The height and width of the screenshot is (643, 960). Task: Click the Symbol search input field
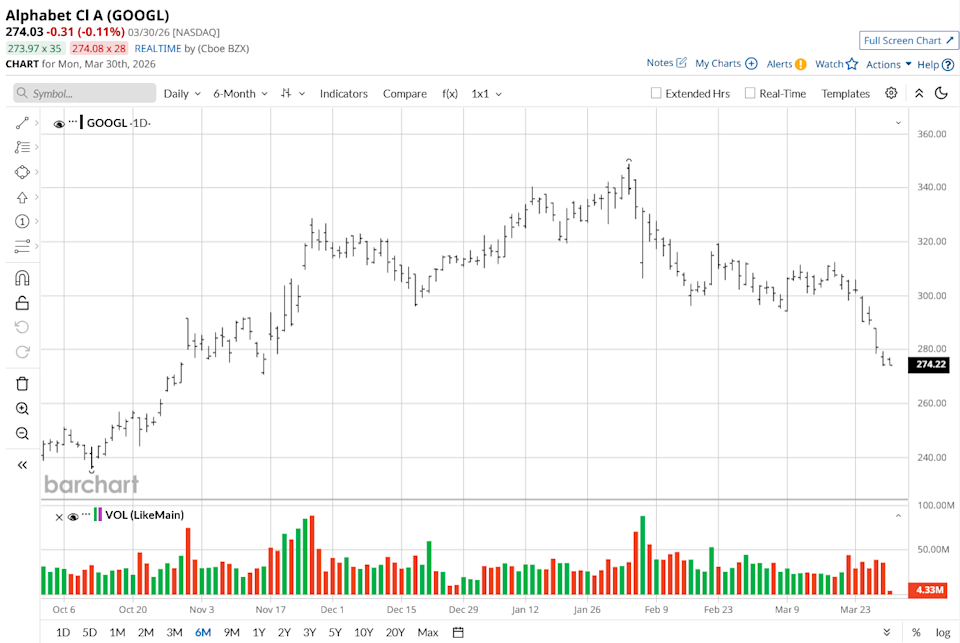(x=85, y=93)
